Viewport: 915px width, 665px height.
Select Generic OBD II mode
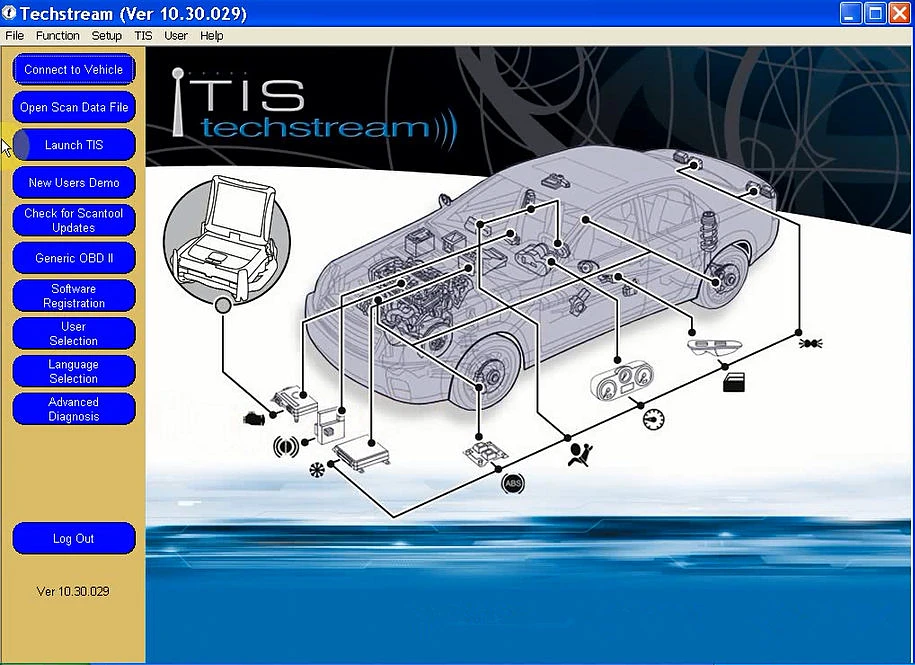click(74, 258)
